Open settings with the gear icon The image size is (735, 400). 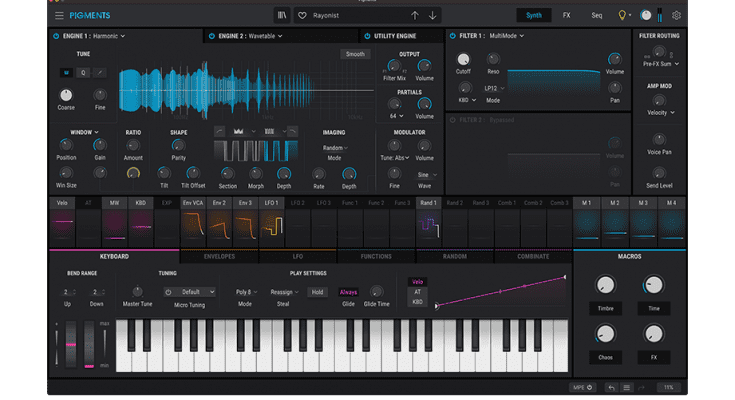pos(677,16)
